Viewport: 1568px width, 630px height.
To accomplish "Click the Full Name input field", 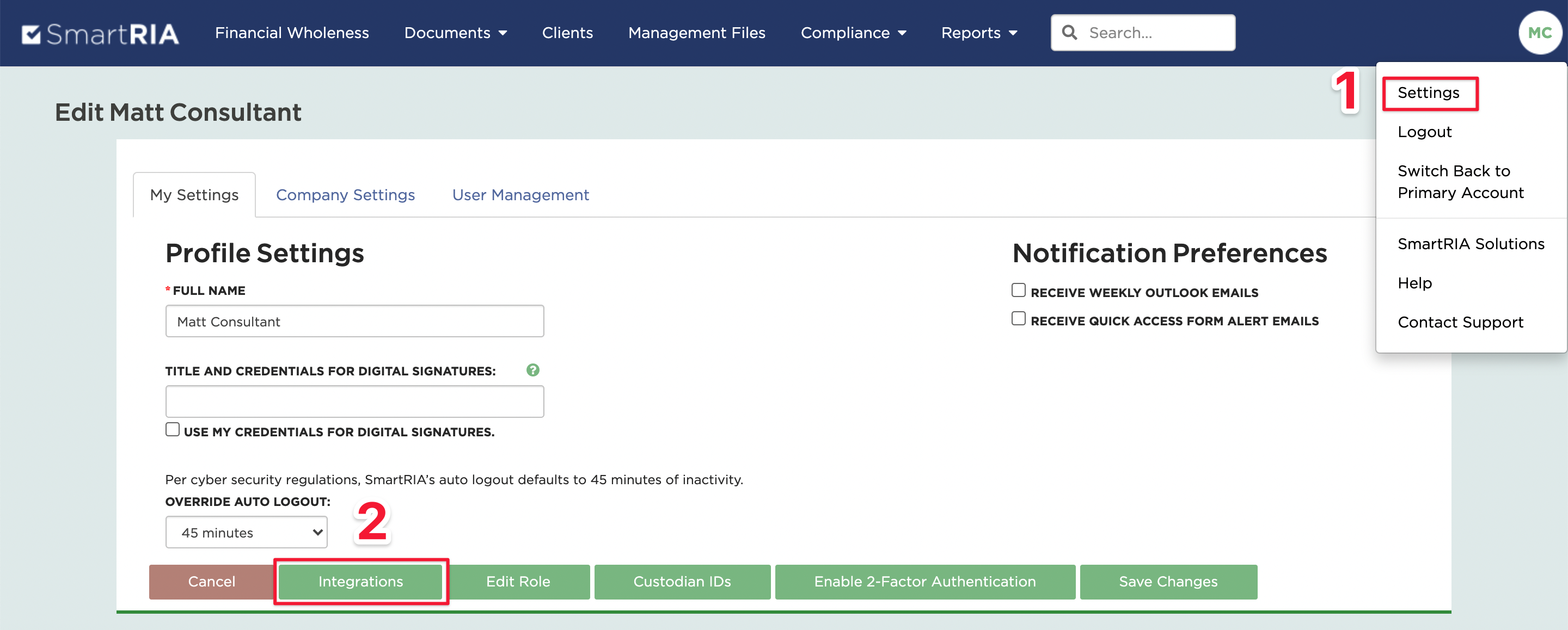I will [354, 321].
